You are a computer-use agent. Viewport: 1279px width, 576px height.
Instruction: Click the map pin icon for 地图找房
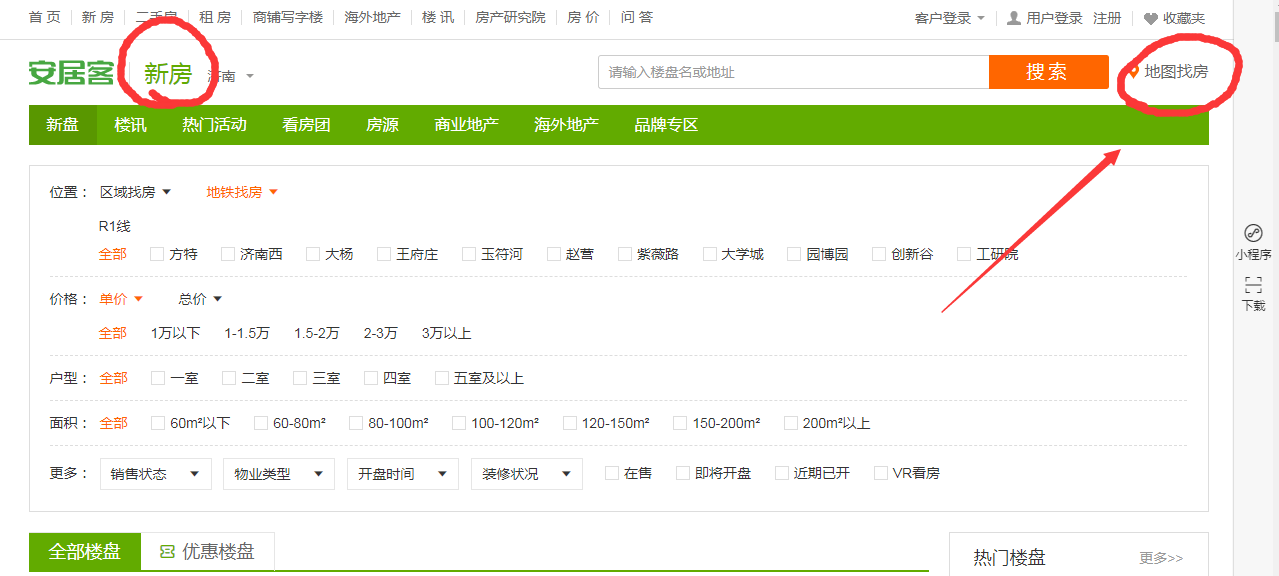coord(1134,71)
